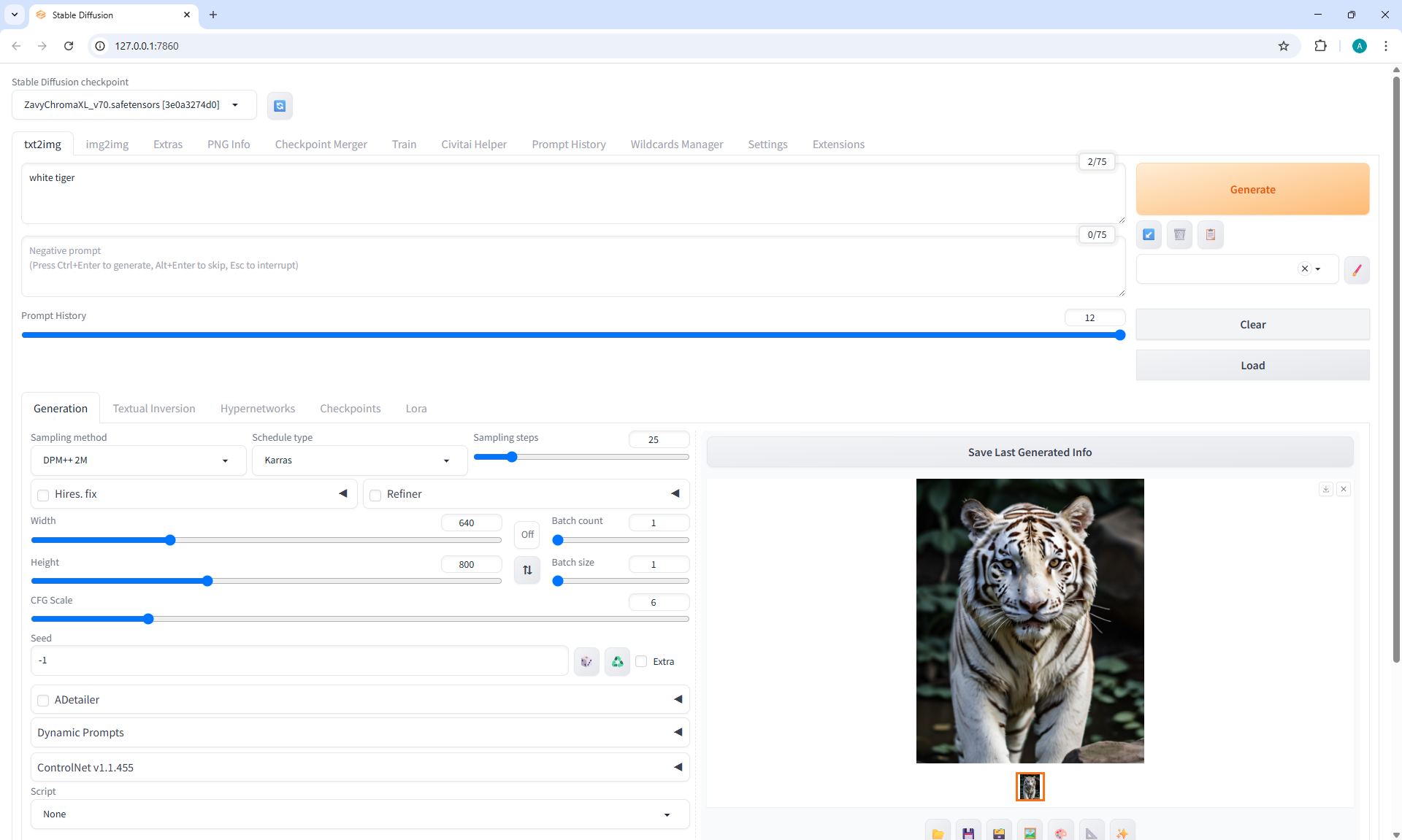Click Save Last Generated Info
The image size is (1402, 840).
[1030, 452]
